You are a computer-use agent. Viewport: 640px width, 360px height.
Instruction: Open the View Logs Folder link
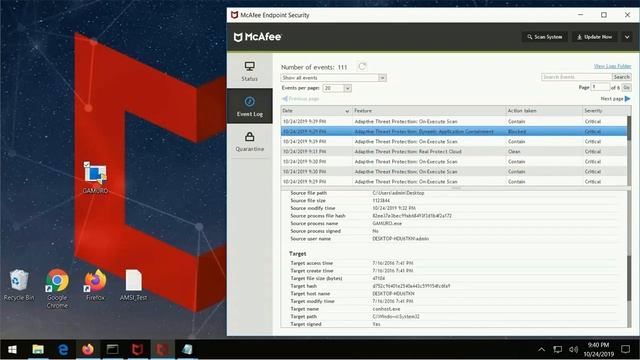[x=612, y=66]
